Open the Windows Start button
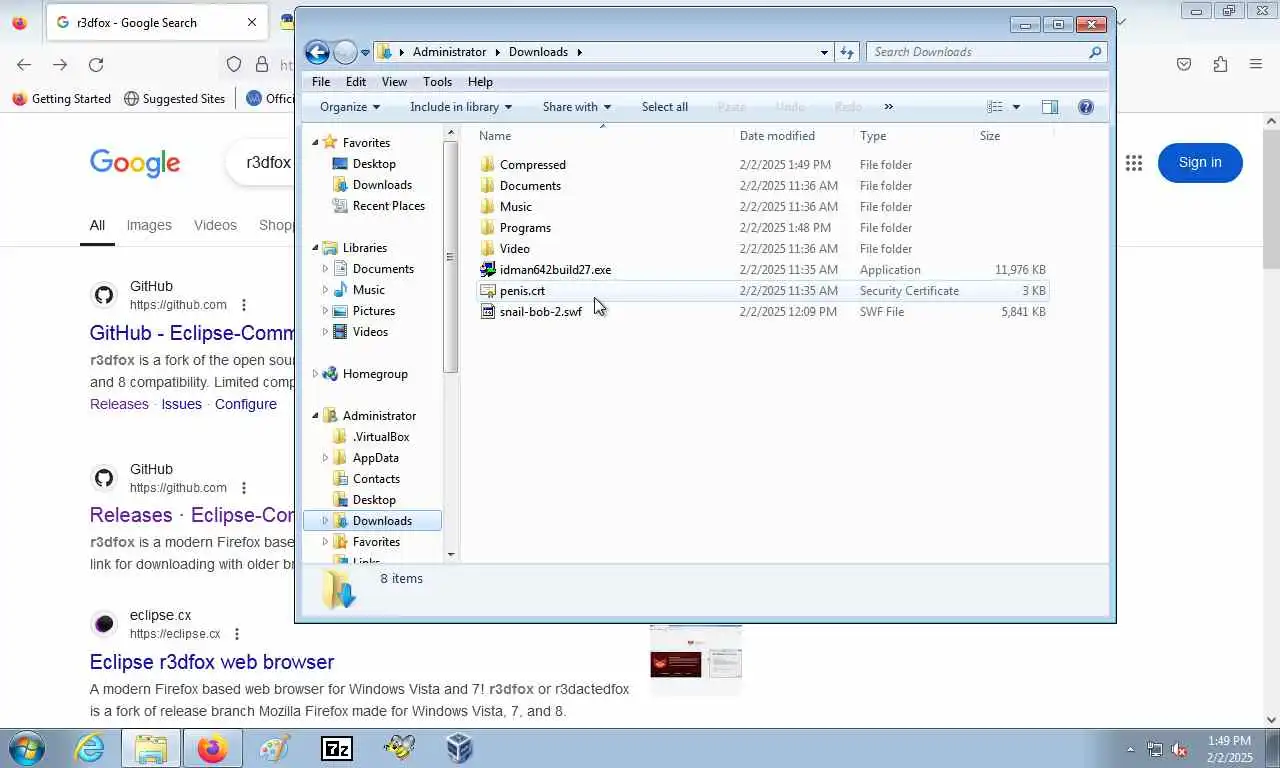Screen dimensions: 1280x768 click(x=26, y=748)
